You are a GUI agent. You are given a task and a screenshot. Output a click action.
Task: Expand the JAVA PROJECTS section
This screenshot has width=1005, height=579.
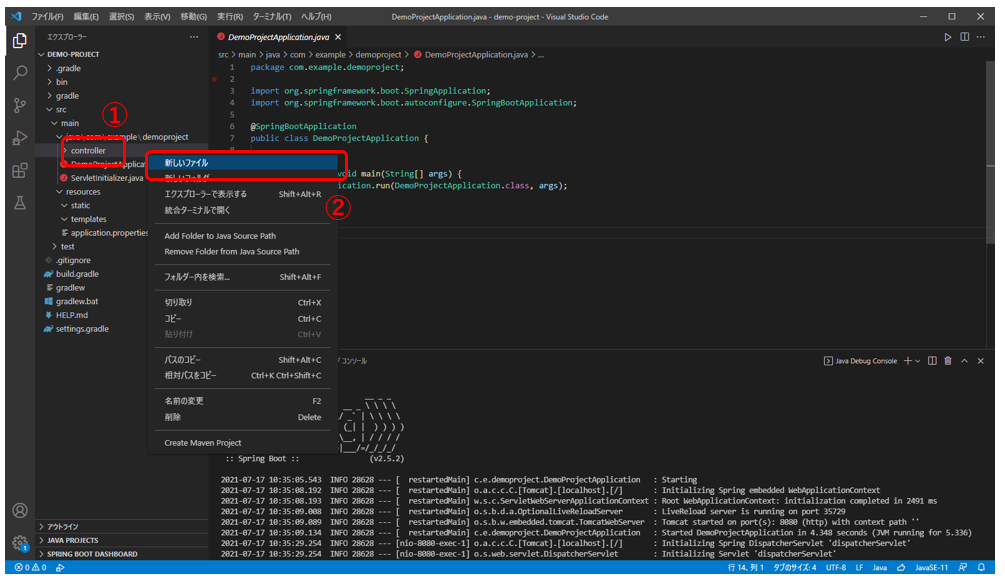[x=122, y=541]
